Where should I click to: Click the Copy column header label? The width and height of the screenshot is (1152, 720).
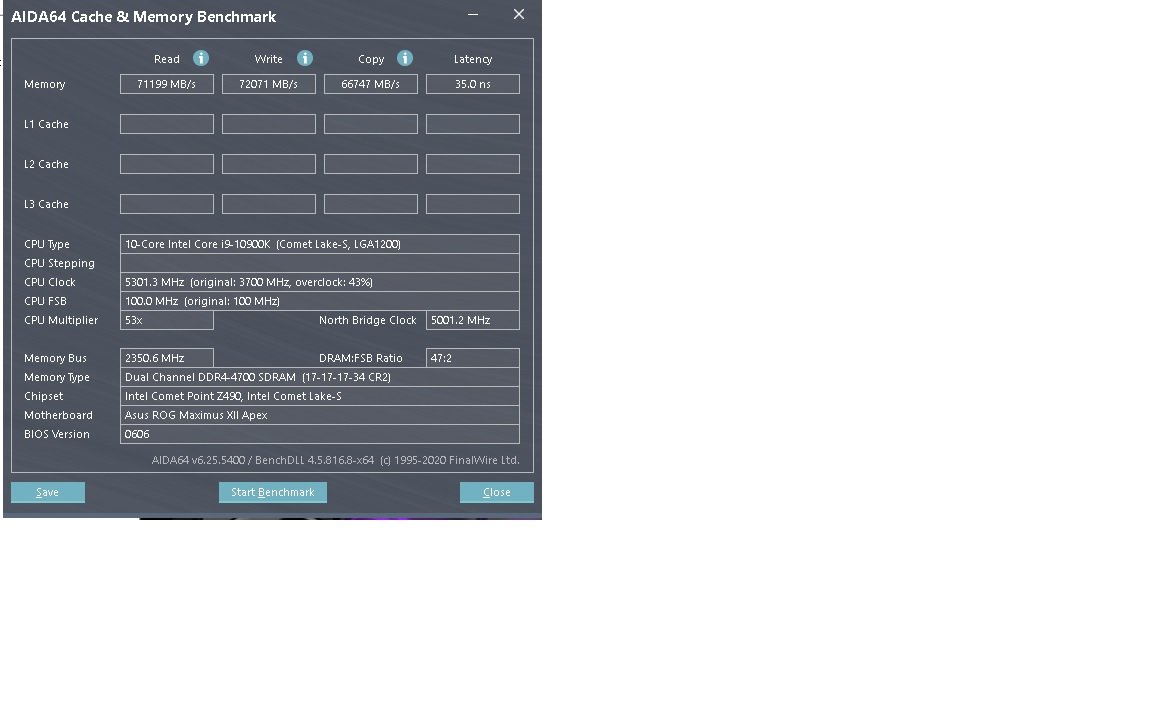371,59
